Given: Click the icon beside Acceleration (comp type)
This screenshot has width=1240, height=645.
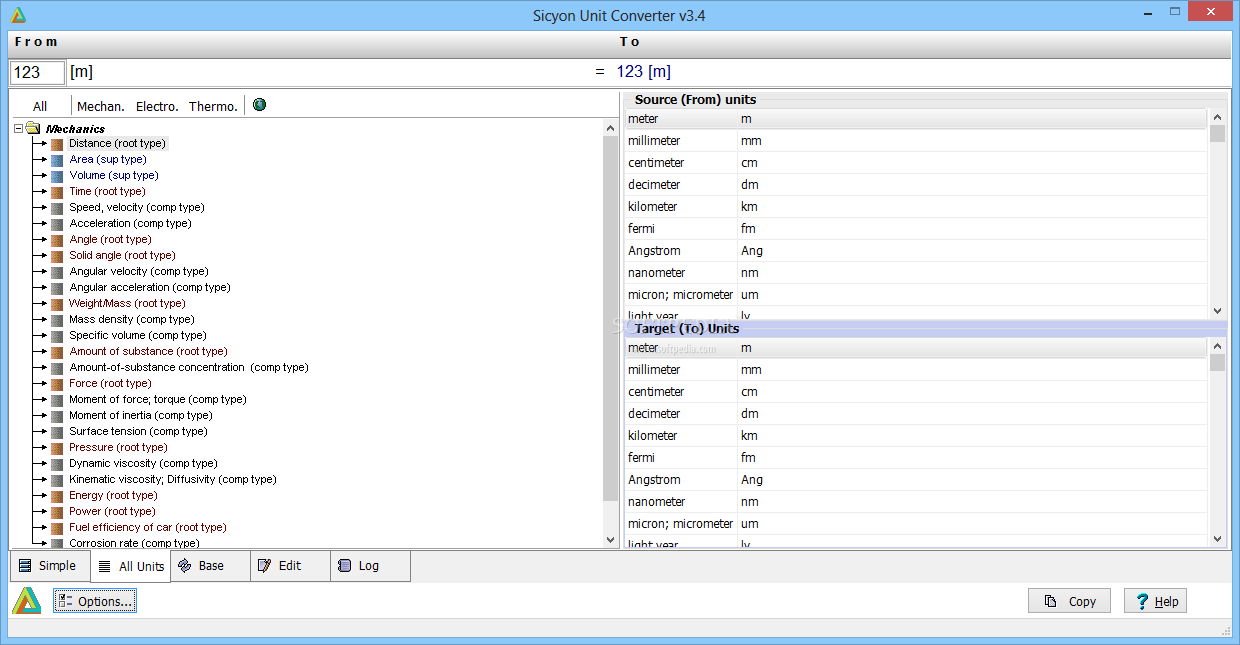Looking at the screenshot, I should [x=57, y=224].
